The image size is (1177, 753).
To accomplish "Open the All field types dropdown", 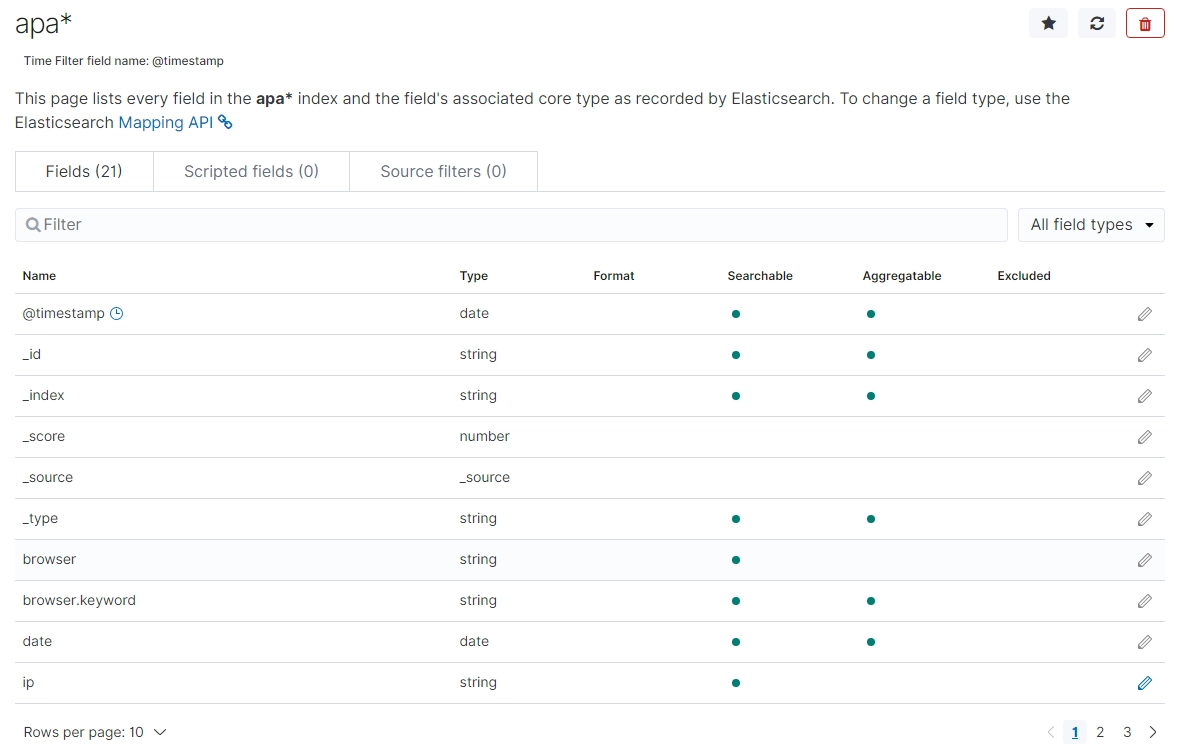I will click(x=1091, y=224).
